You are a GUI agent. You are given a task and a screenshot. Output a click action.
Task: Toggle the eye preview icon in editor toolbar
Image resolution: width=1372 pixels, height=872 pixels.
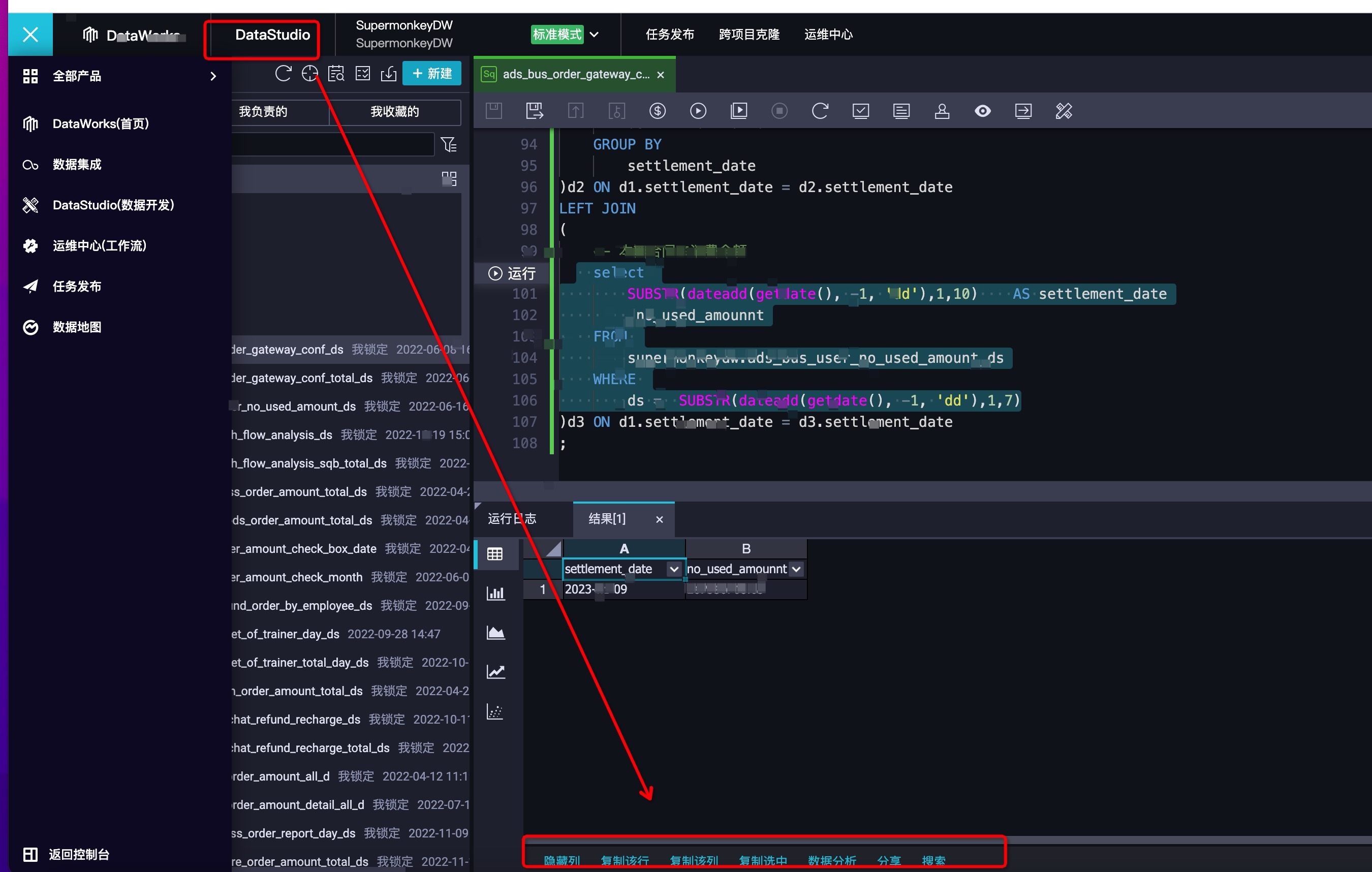tap(983, 111)
